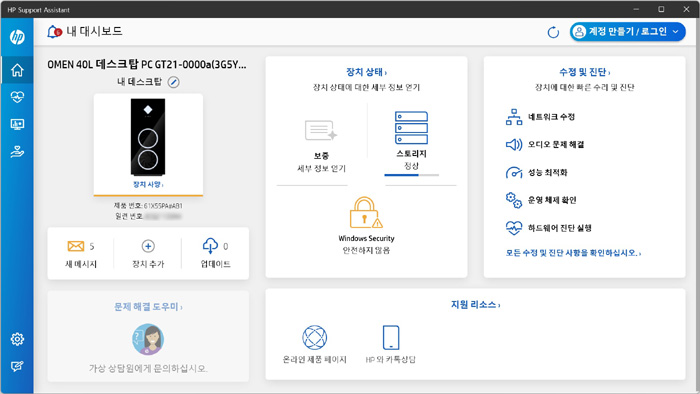
Task: Click the product number text
Action: click(148, 206)
